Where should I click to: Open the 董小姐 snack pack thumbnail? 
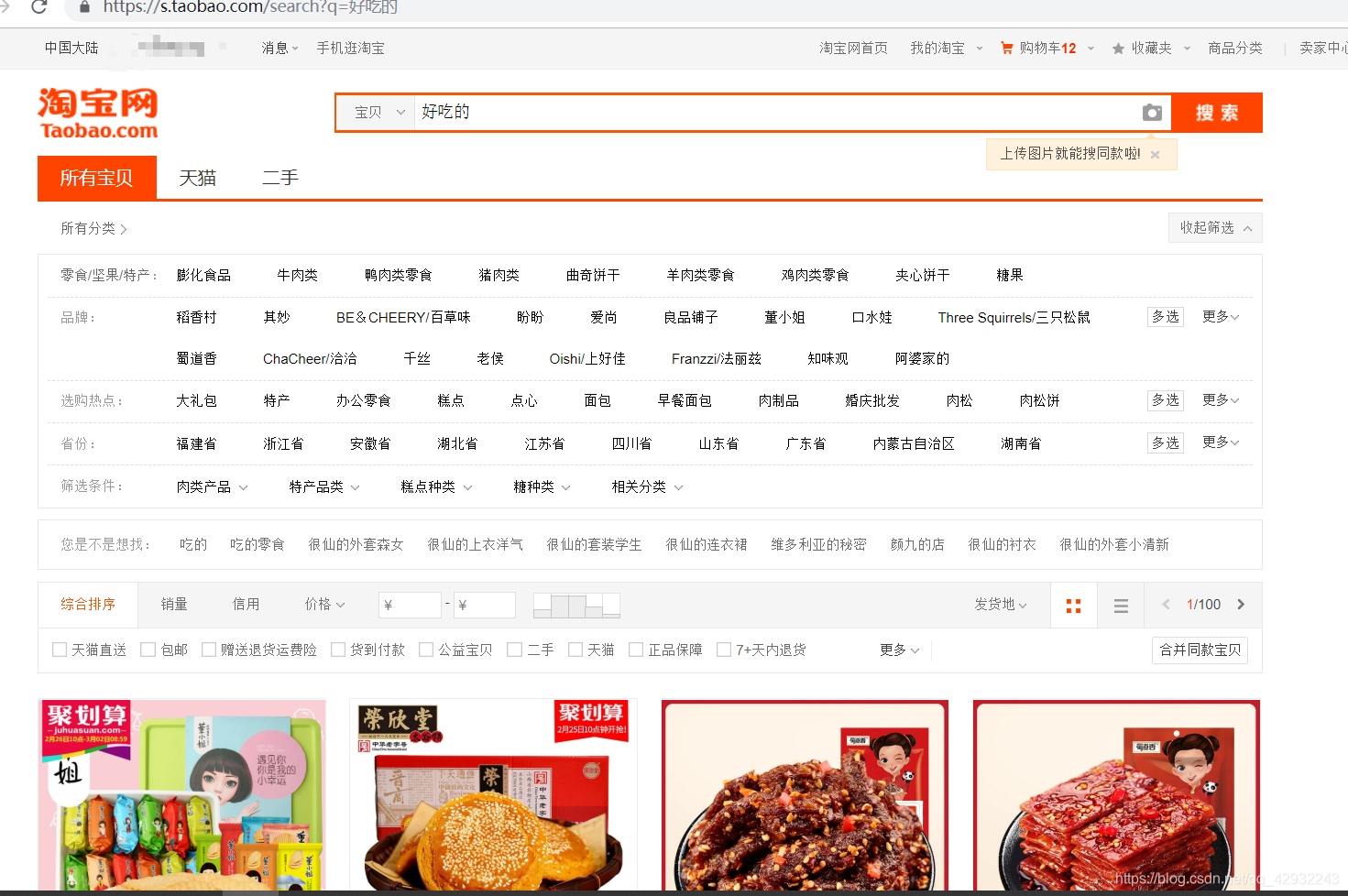click(181, 795)
